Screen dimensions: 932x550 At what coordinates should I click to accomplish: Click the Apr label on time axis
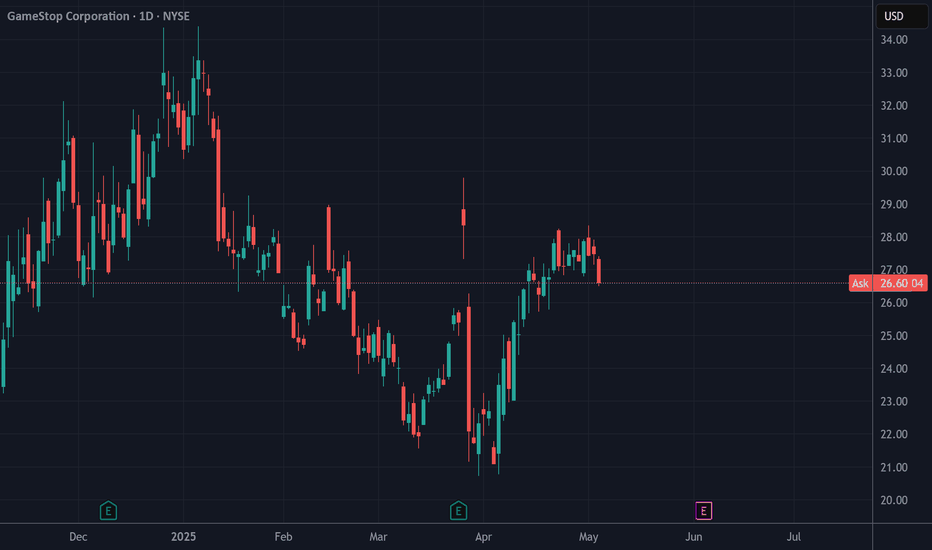(x=483, y=537)
